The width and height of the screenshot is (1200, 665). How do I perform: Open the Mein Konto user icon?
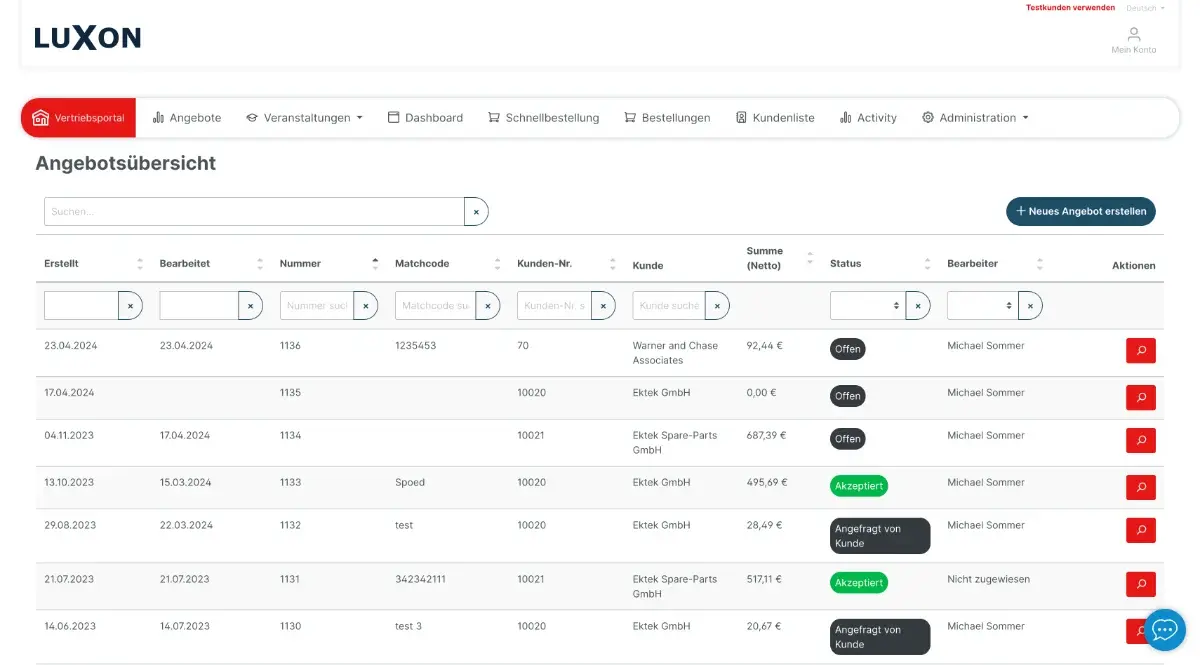[1133, 33]
